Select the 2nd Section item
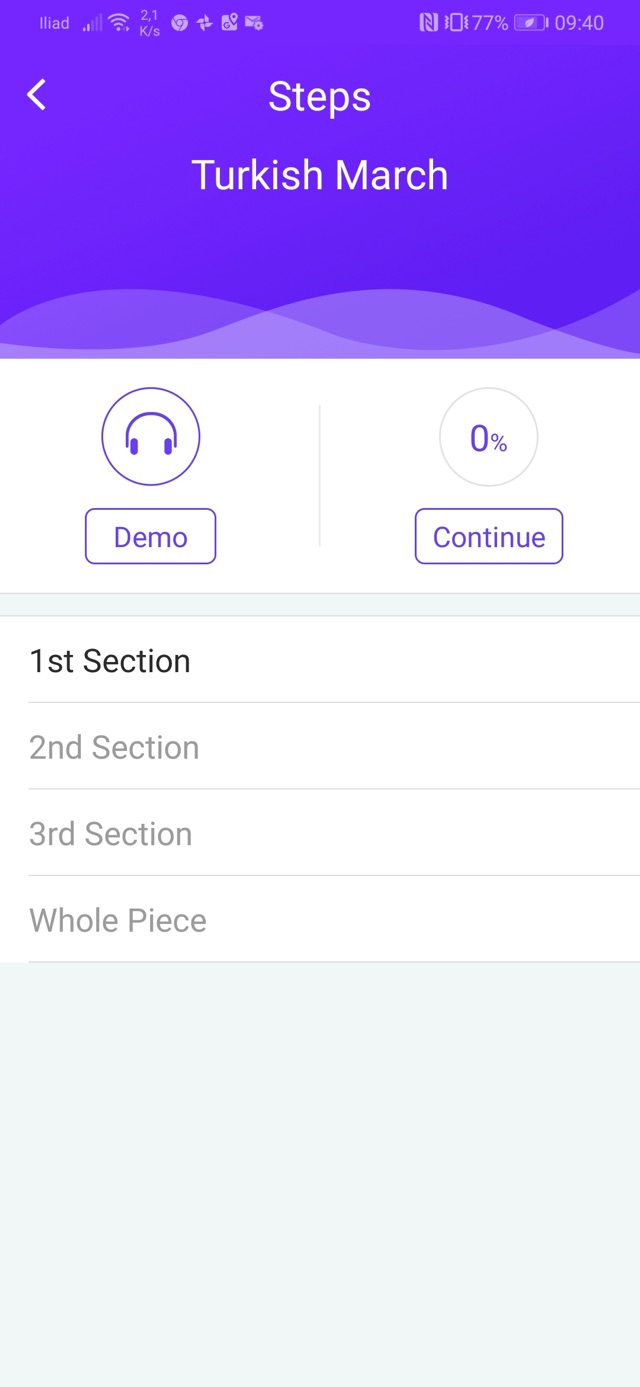 click(x=320, y=747)
